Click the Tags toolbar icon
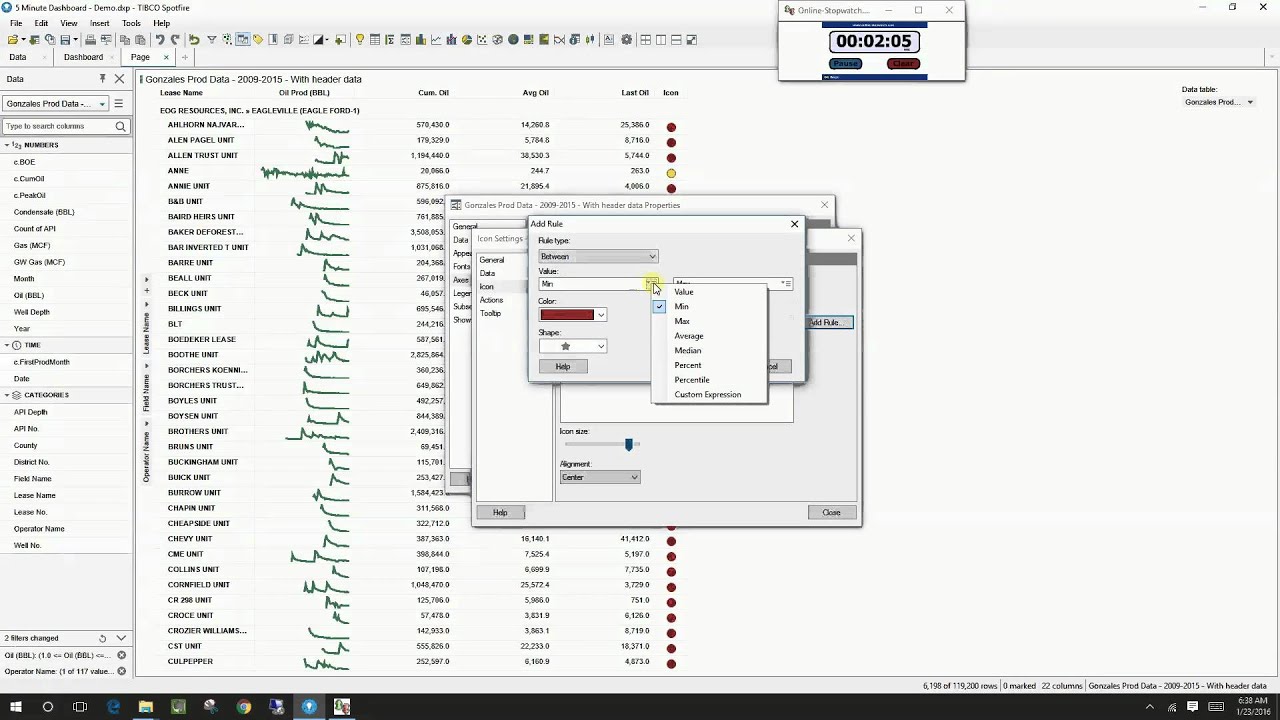 click(x=257, y=40)
